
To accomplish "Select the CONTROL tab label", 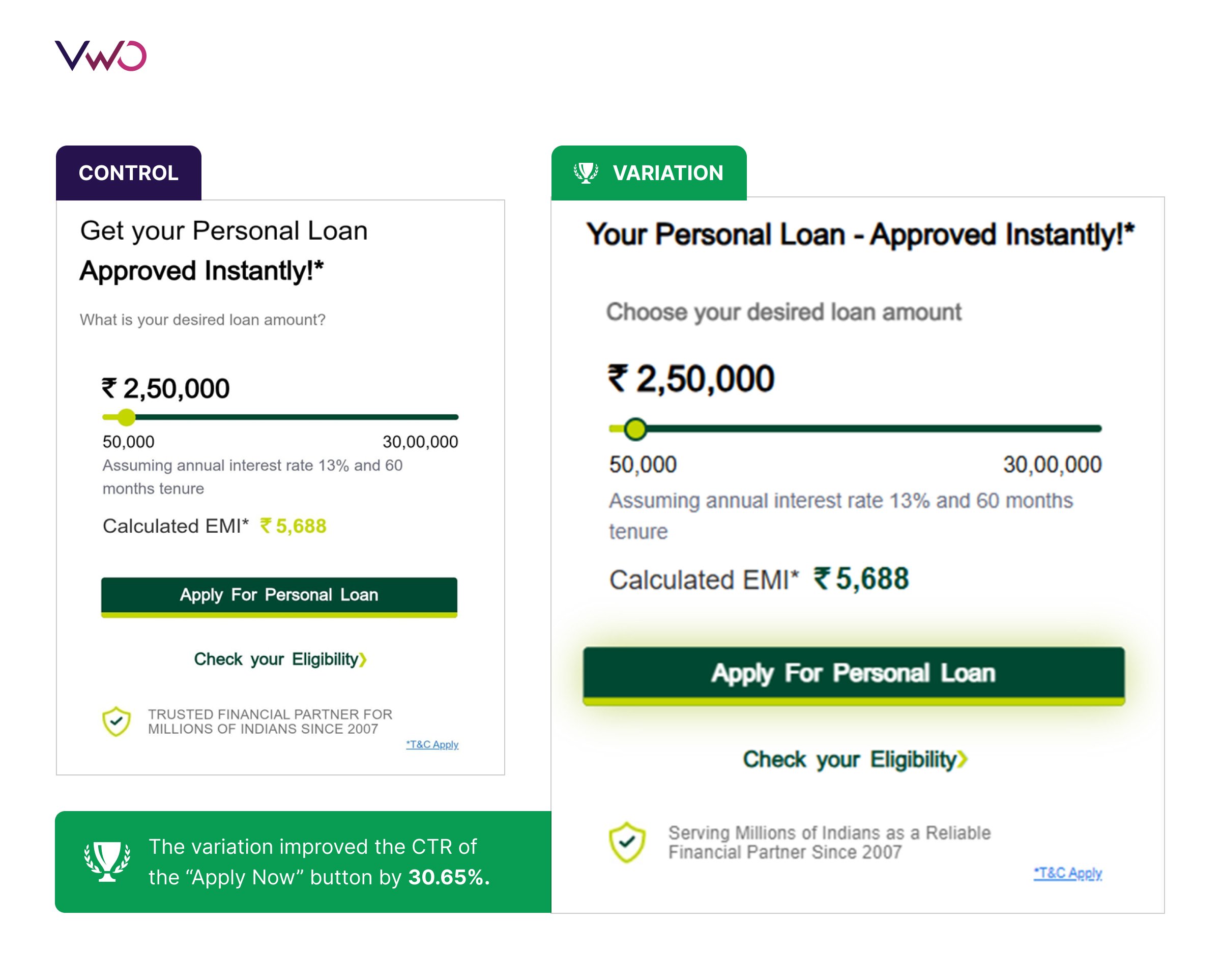I will coord(129,173).
